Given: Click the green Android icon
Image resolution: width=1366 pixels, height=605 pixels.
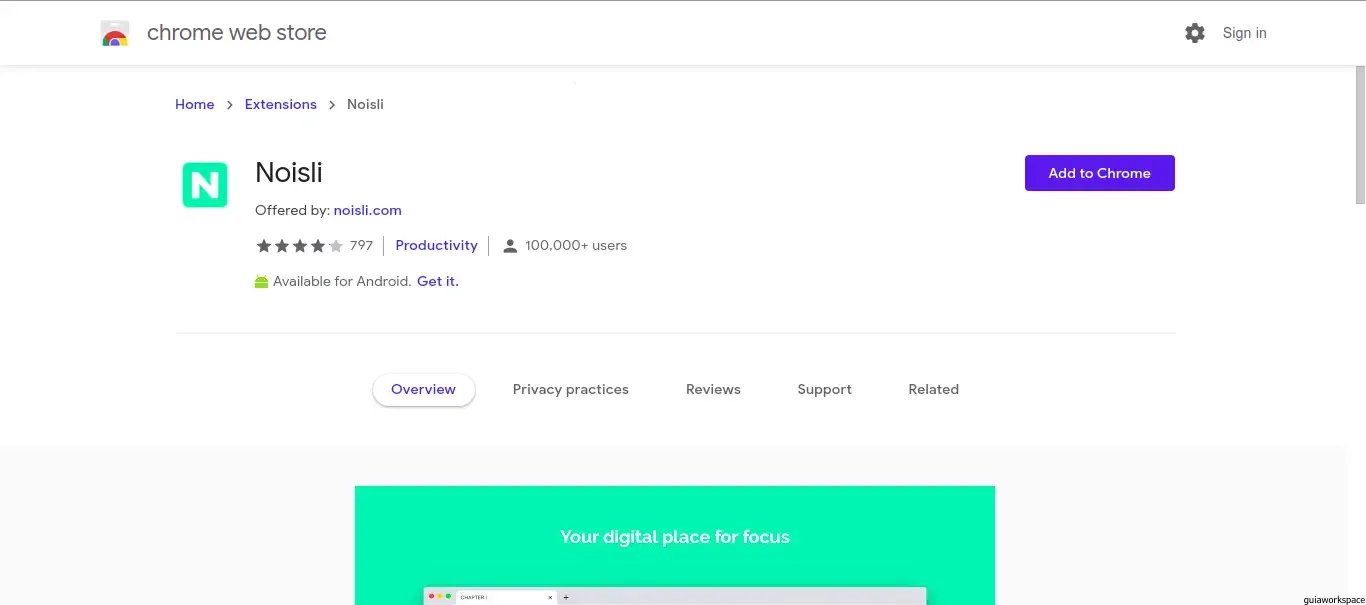Looking at the screenshot, I should [x=262, y=282].
